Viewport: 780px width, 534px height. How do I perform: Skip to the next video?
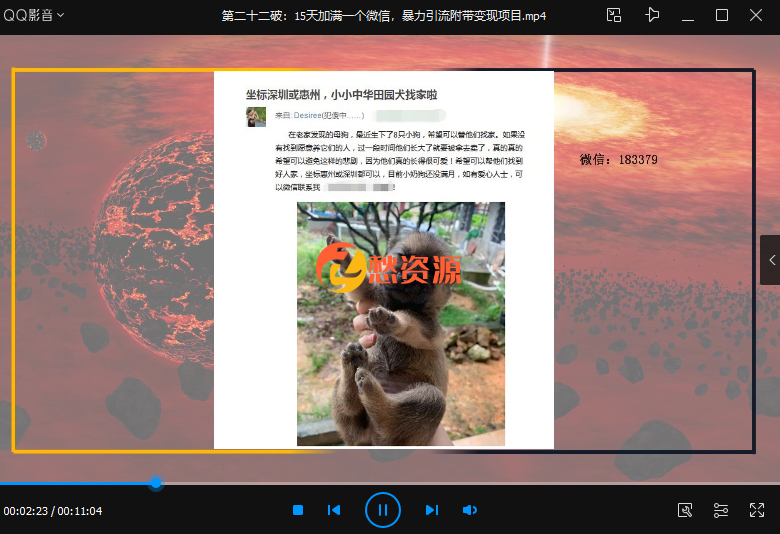(x=432, y=510)
